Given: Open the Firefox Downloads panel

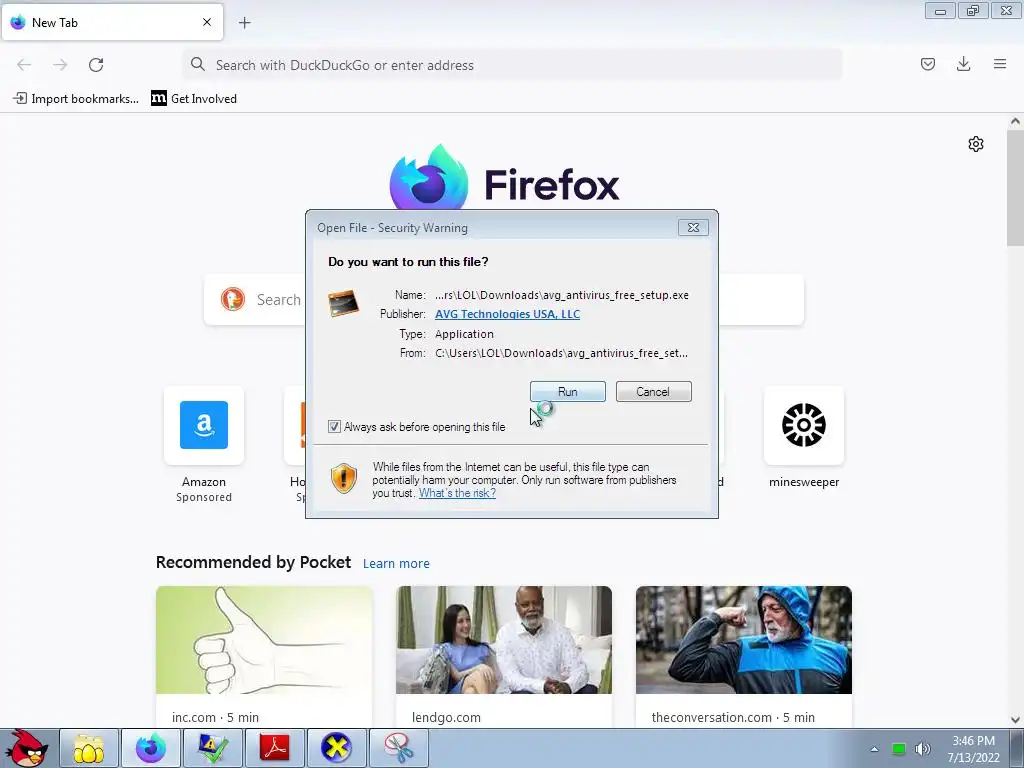Looking at the screenshot, I should coord(963,64).
